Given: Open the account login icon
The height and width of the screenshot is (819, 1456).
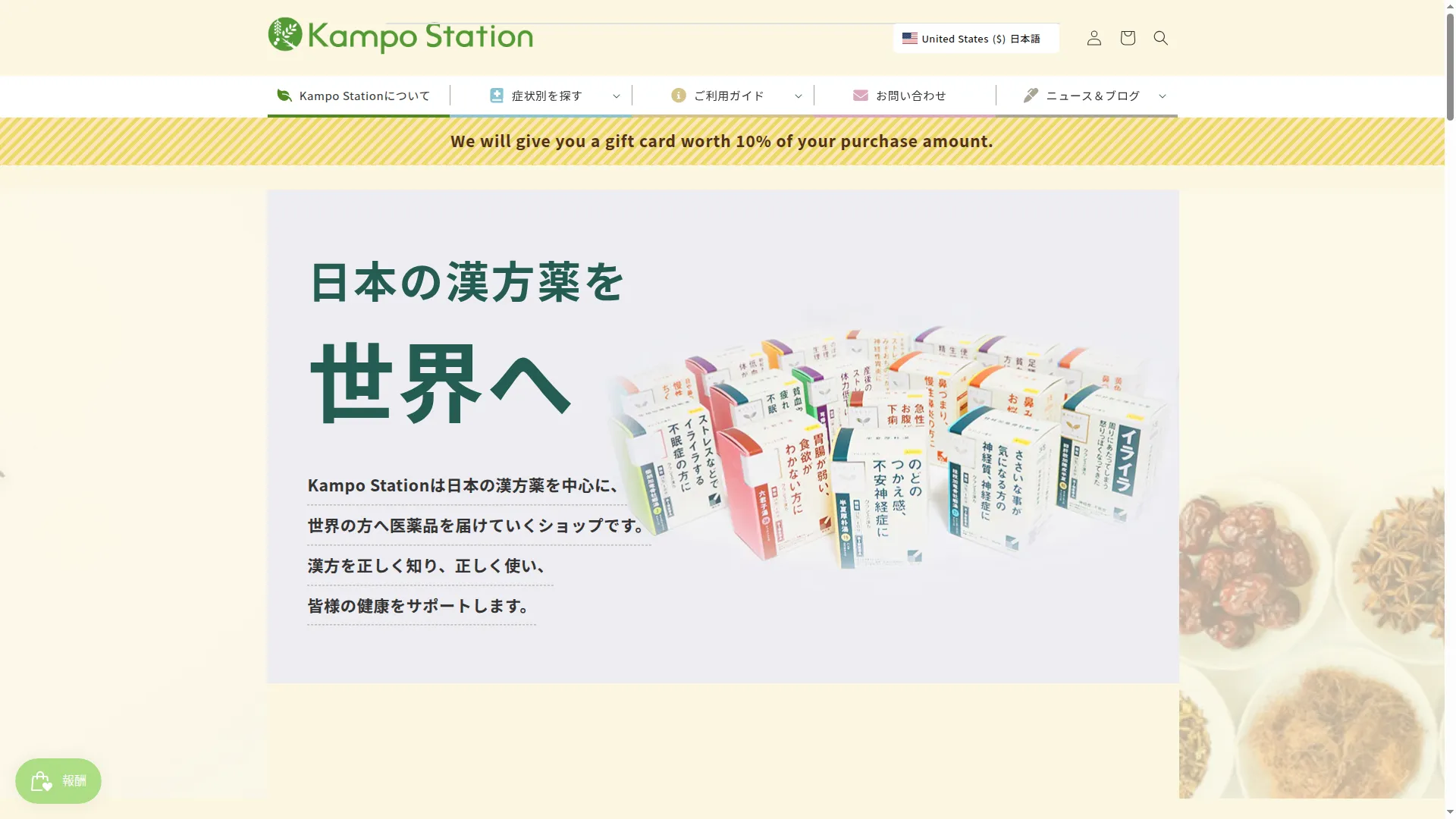Looking at the screenshot, I should [1094, 38].
